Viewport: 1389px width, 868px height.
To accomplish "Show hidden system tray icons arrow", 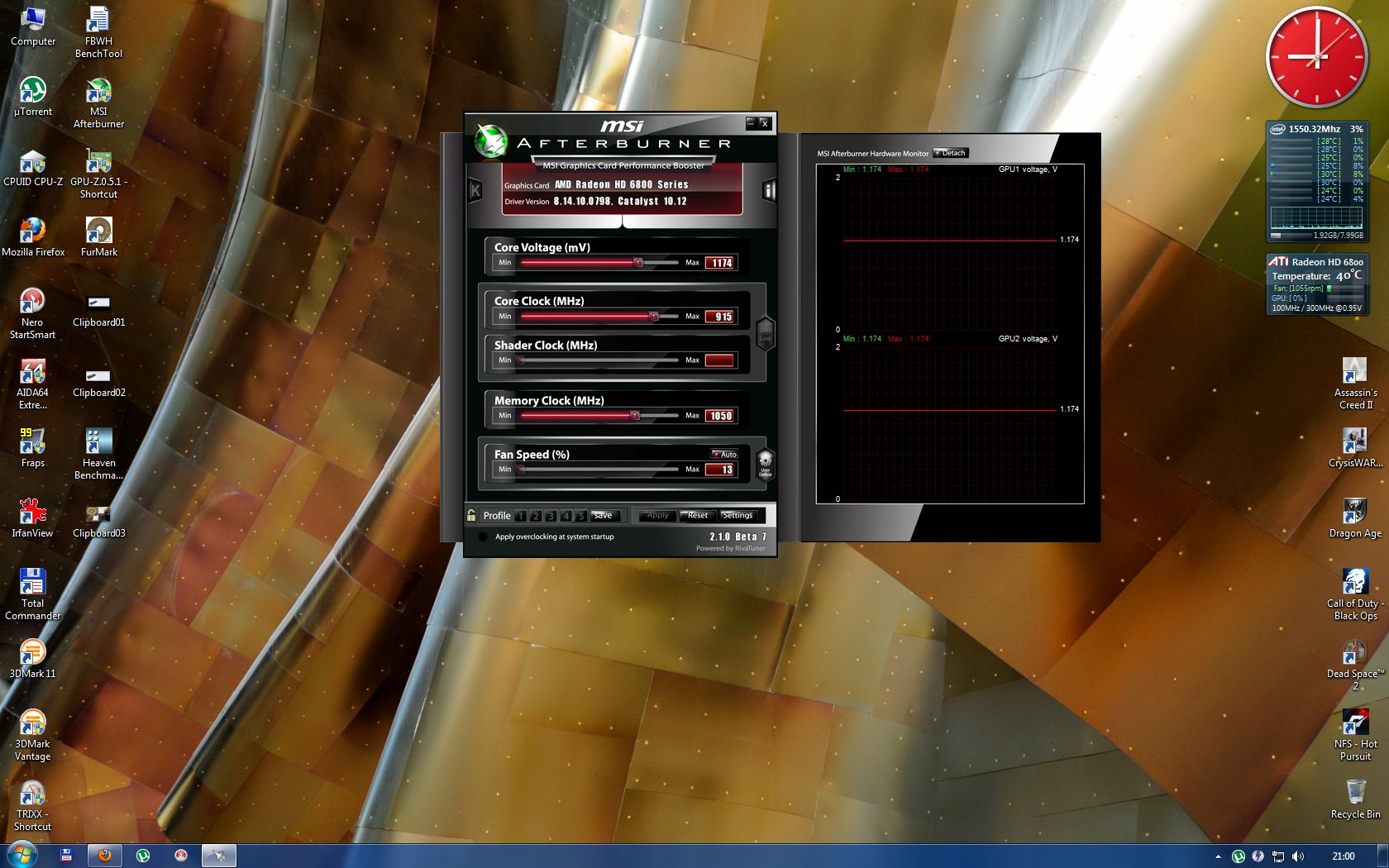I will coord(1217,856).
